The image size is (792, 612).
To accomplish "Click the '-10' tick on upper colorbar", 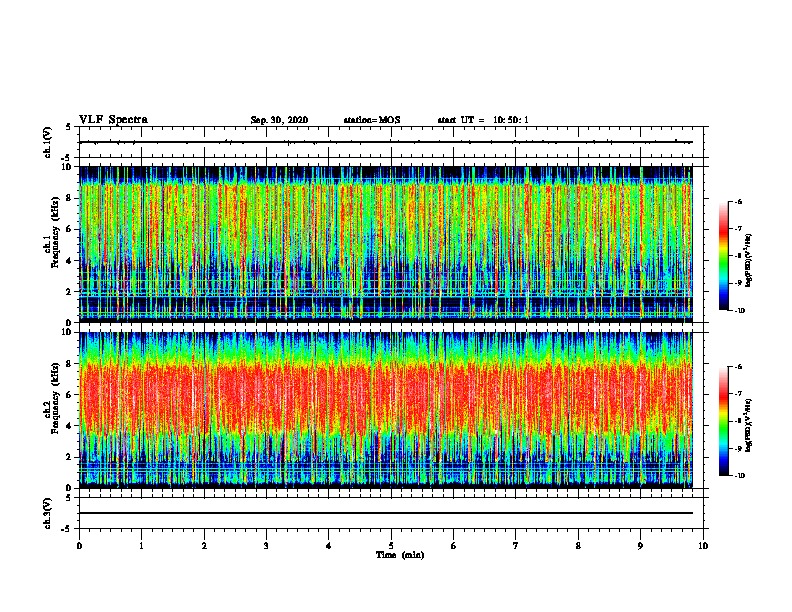I will [x=739, y=311].
